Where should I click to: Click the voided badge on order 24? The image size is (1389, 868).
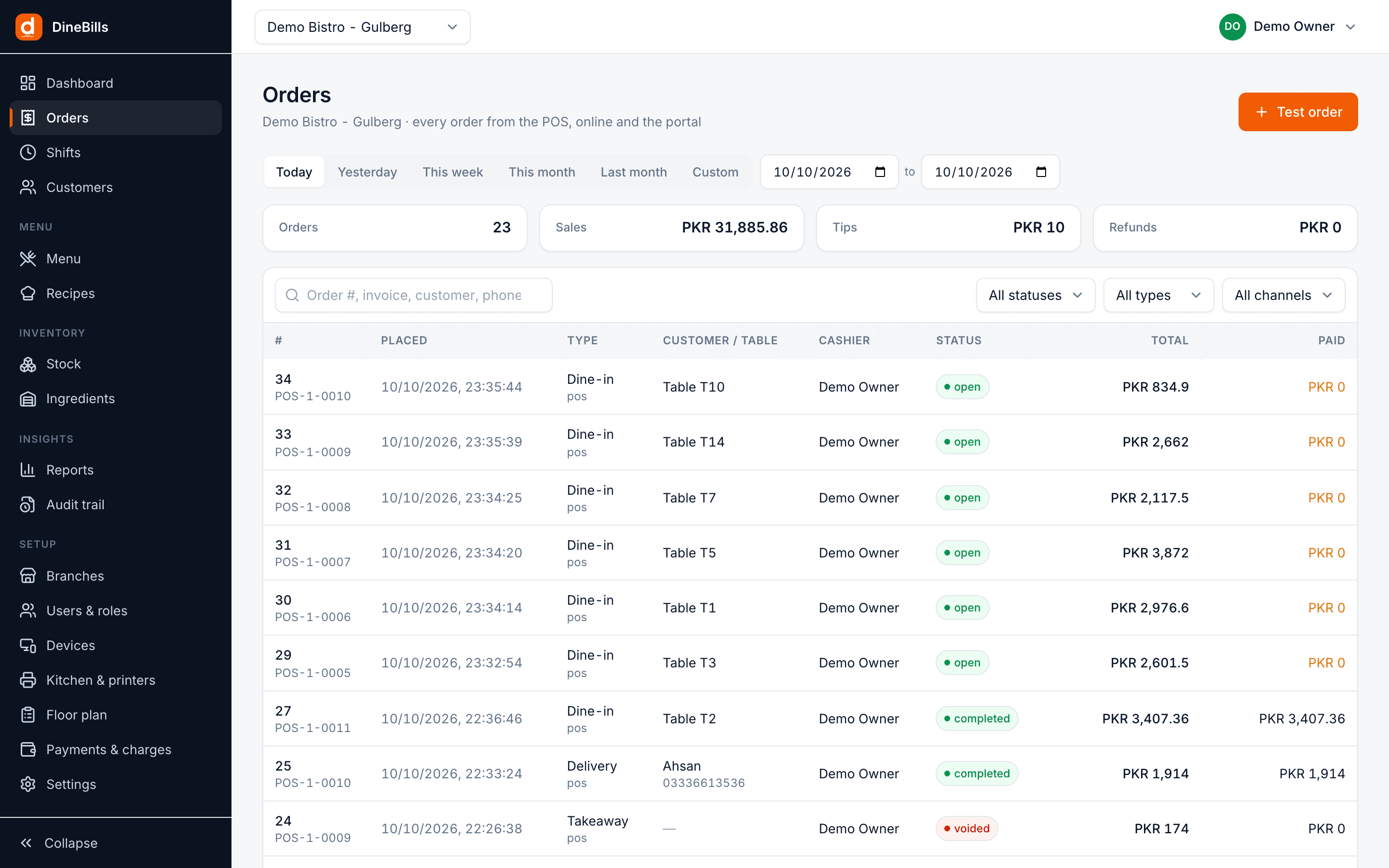(967, 828)
